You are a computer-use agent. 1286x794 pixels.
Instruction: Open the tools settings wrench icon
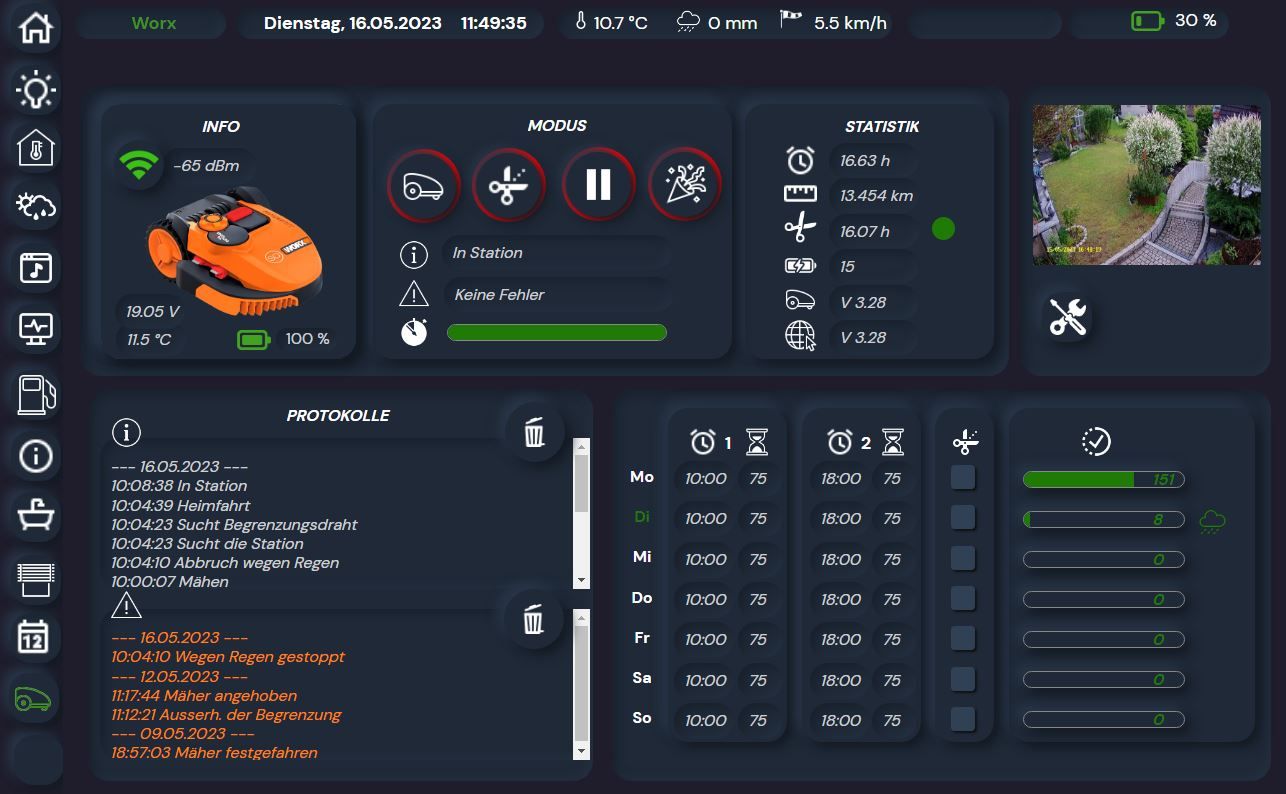[1067, 317]
